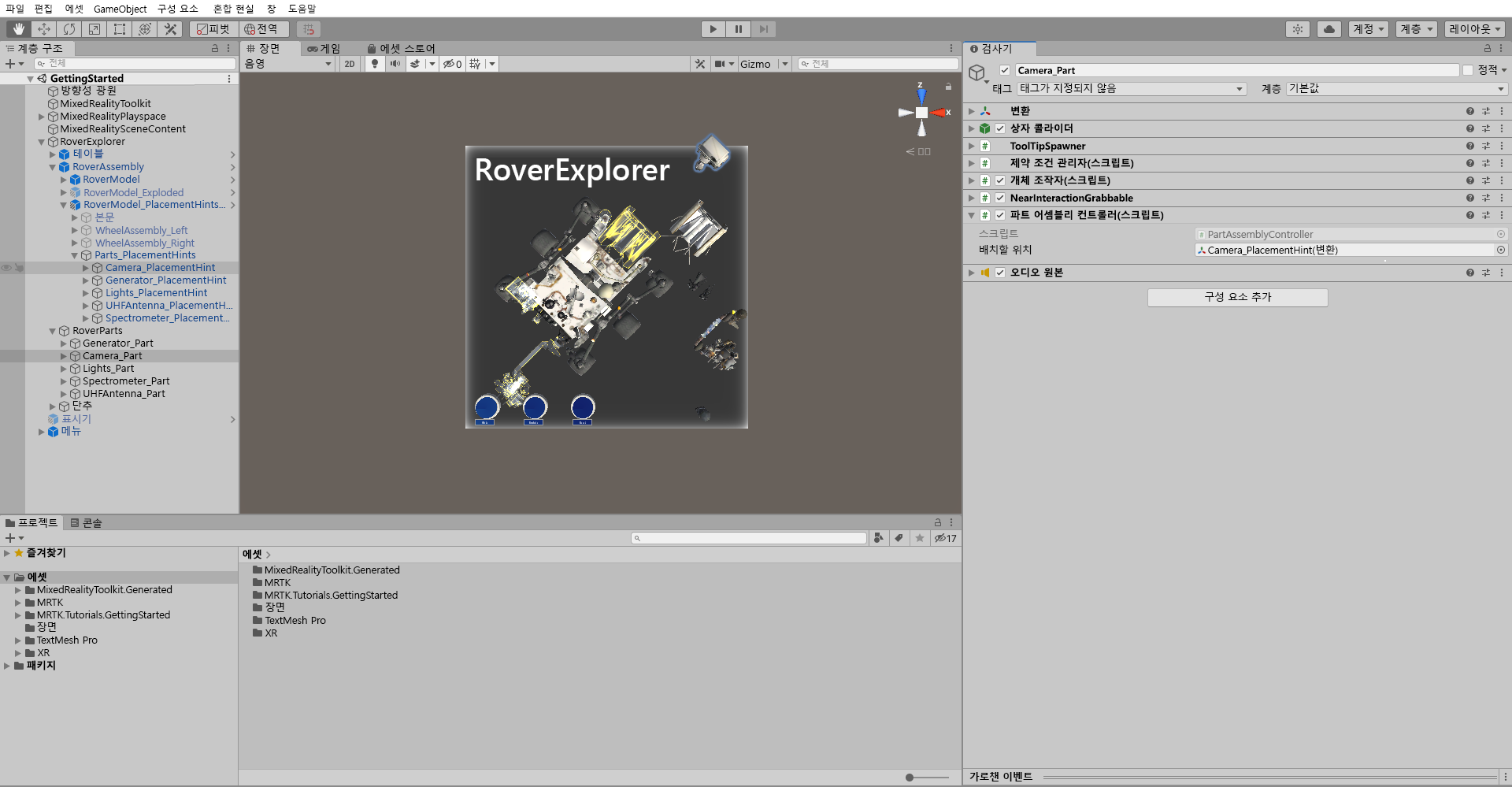Disable the 상자 콜라이더 component checkbox

[x=1000, y=128]
